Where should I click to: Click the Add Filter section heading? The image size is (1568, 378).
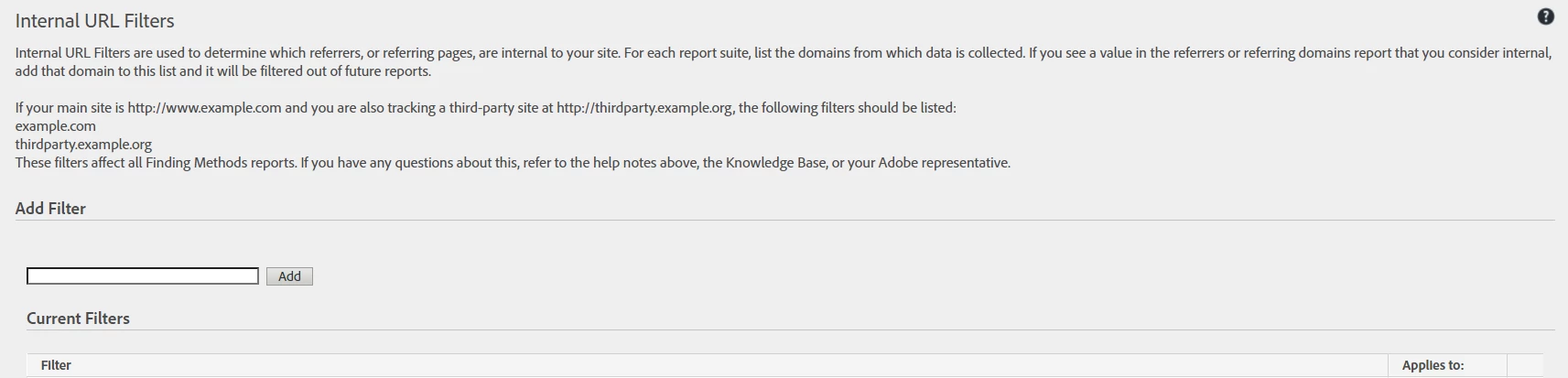(x=50, y=209)
